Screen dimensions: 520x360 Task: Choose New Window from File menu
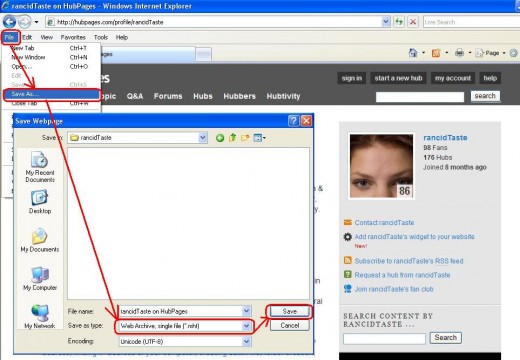pyautogui.click(x=50, y=57)
